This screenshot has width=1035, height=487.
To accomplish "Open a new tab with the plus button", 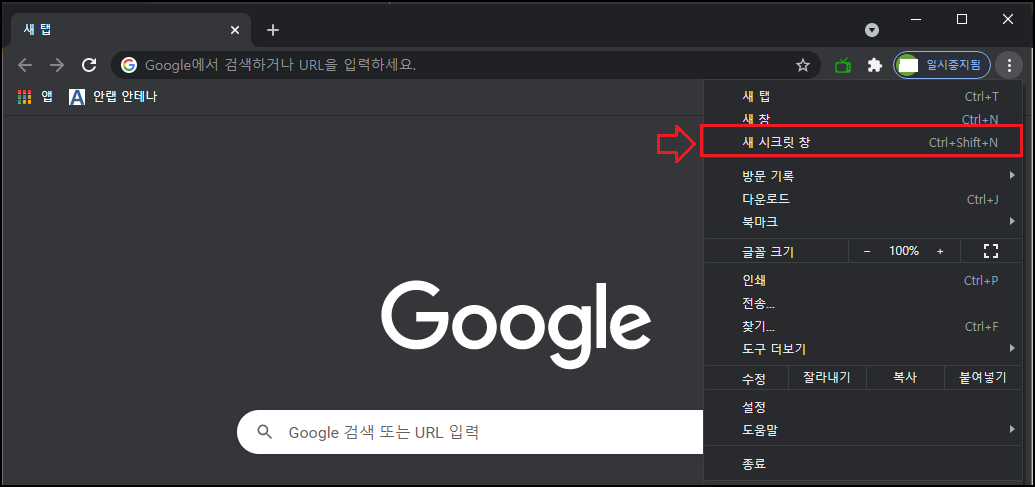I will click(x=273, y=30).
